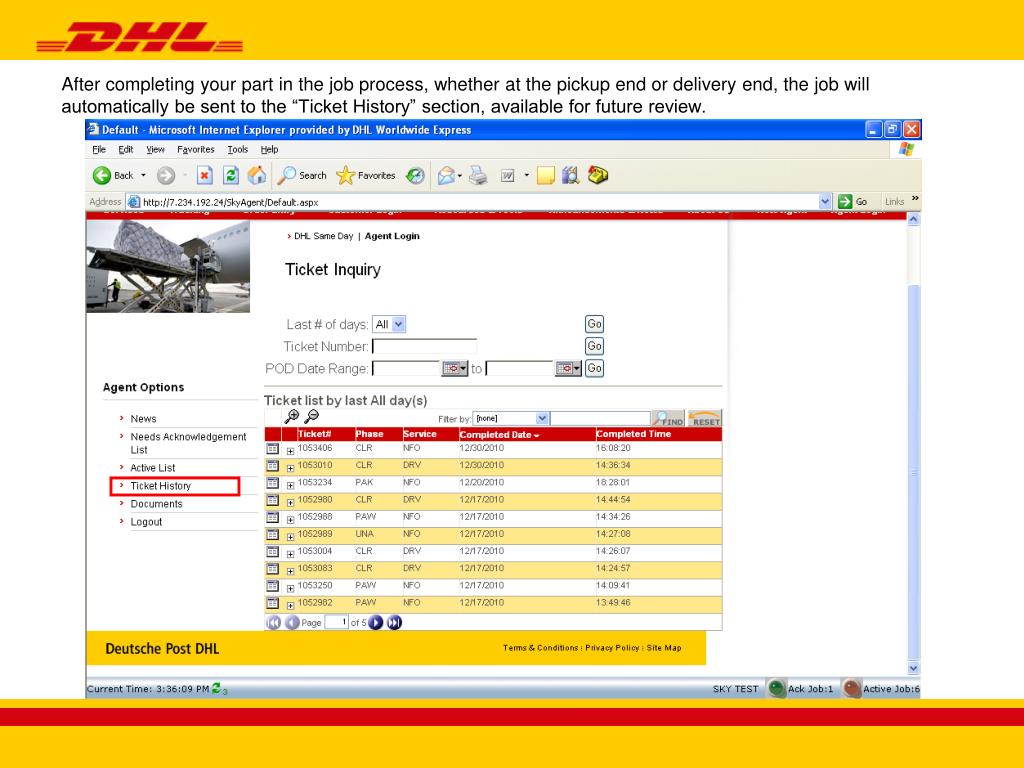Click the page vertical scrollbar down arrow
Image resolution: width=1024 pixels, height=768 pixels.
tap(913, 668)
